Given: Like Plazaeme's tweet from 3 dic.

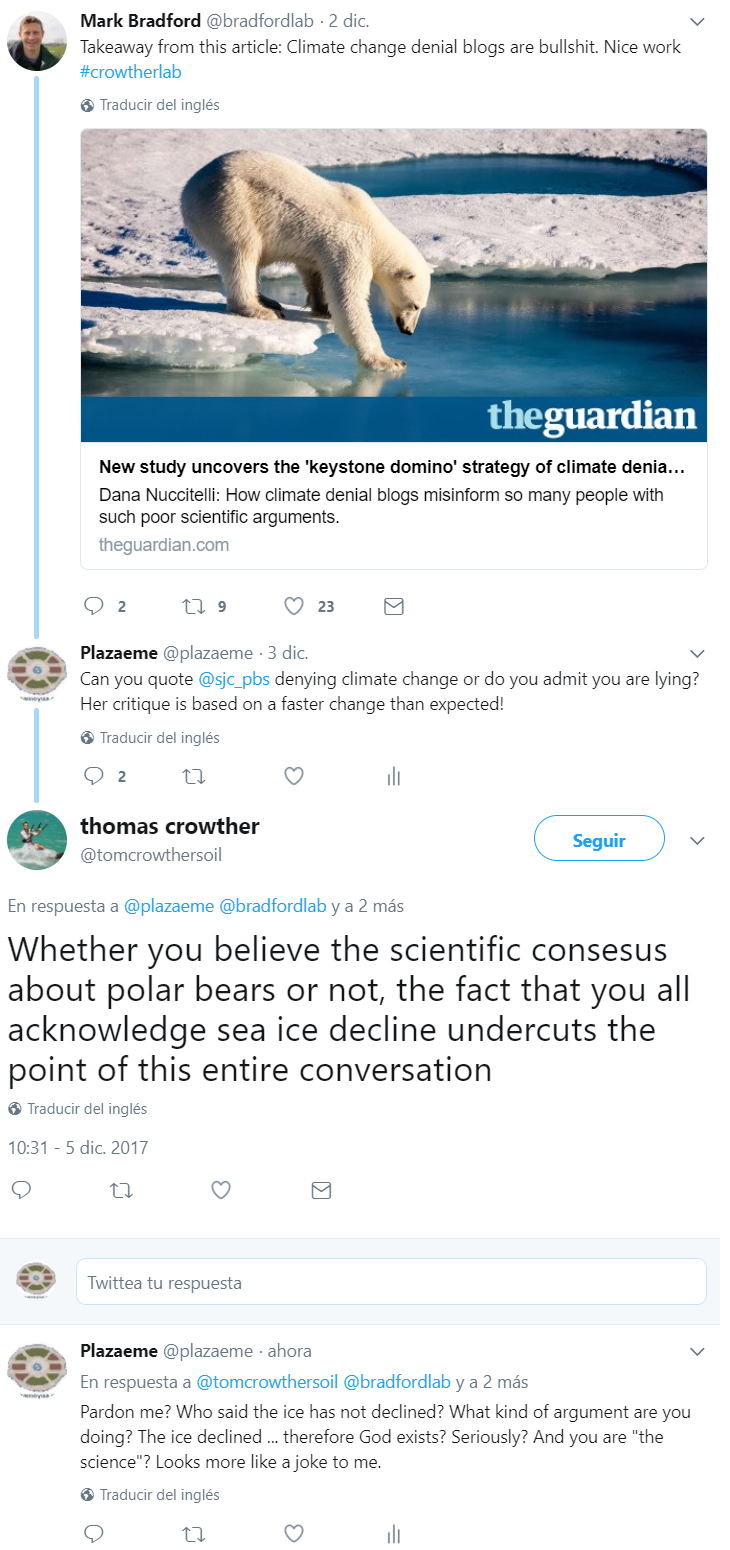Looking at the screenshot, I should pos(294,776).
